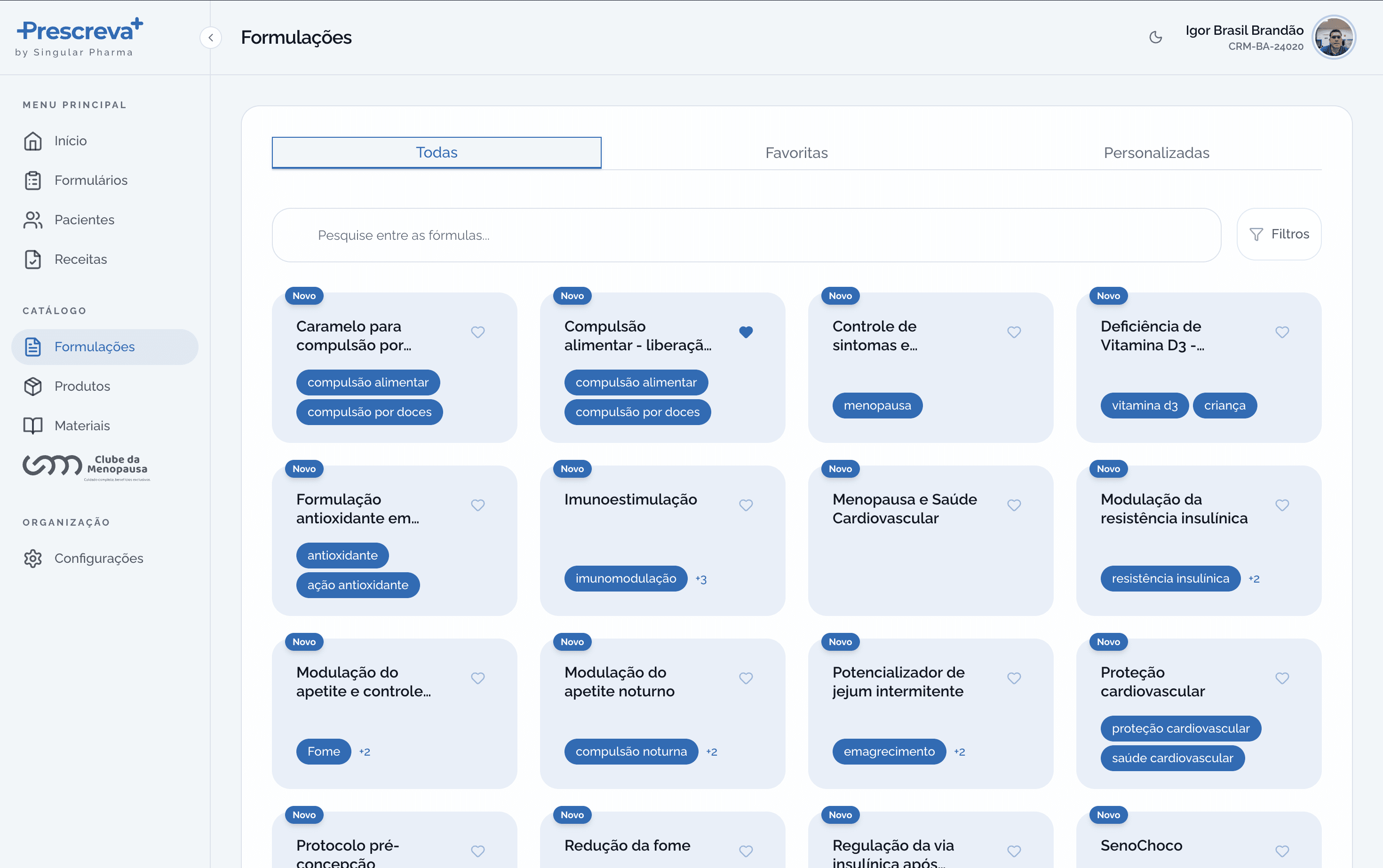Click the Início home icon
The width and height of the screenshot is (1383, 868).
point(33,141)
